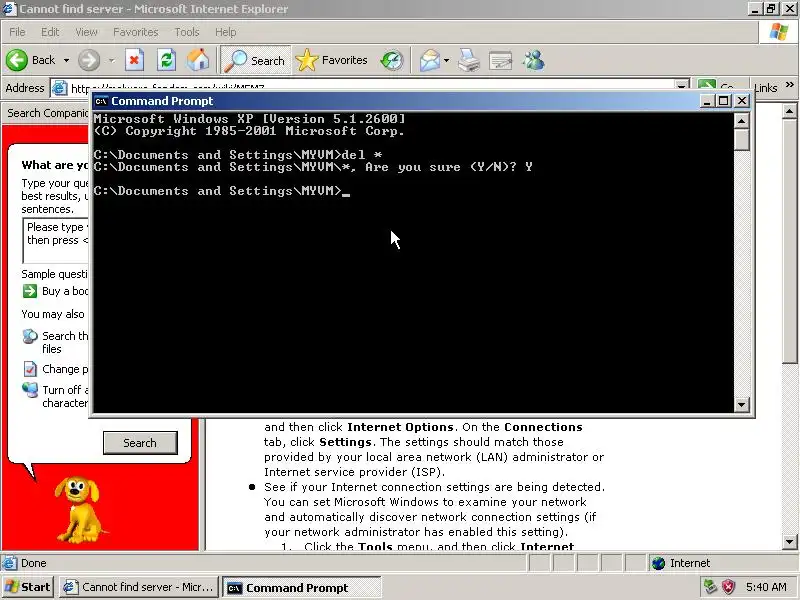
Task: Click the 'What are yo' heading in Search Companion
Action: (55, 165)
